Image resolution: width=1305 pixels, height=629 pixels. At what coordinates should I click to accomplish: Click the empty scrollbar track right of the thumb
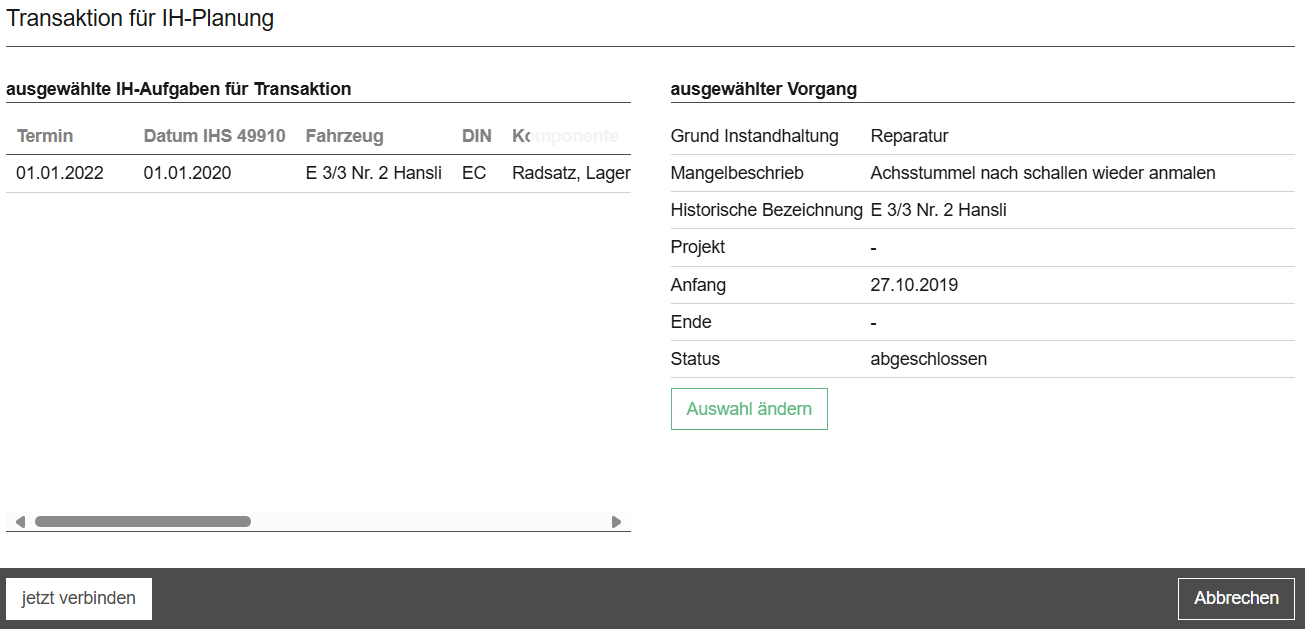click(430, 522)
